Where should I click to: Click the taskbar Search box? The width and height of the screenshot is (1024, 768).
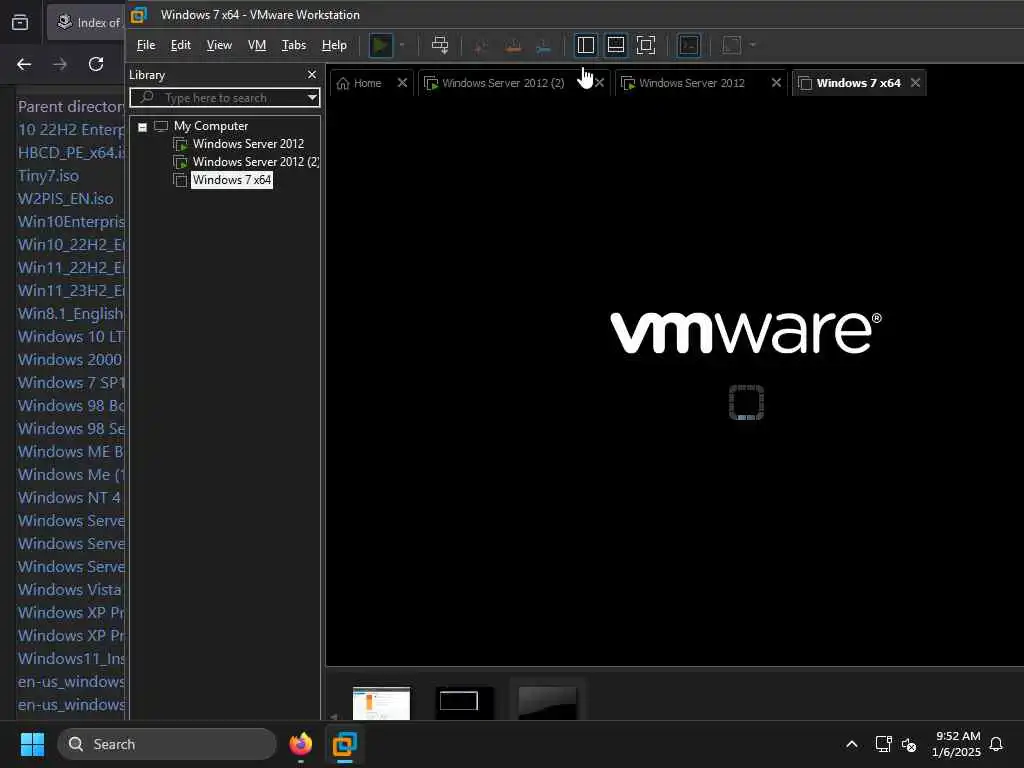167,744
